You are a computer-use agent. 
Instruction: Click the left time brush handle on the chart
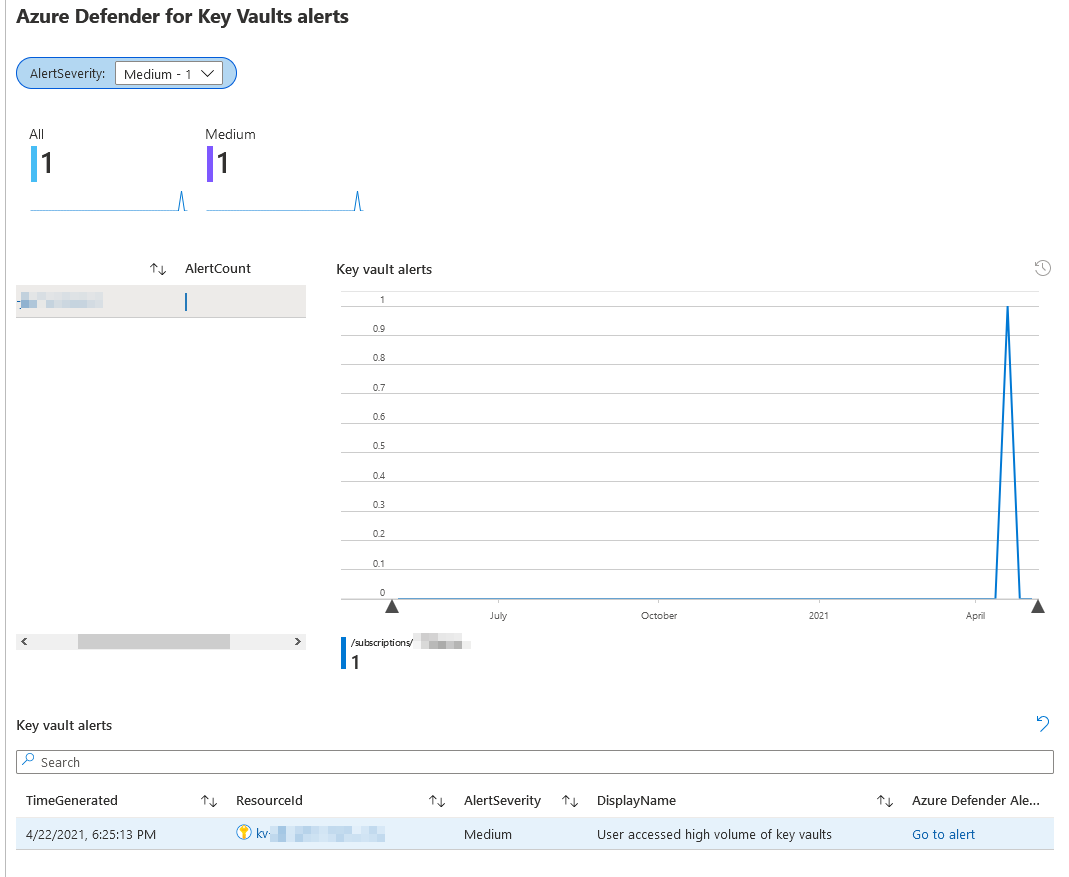point(392,605)
